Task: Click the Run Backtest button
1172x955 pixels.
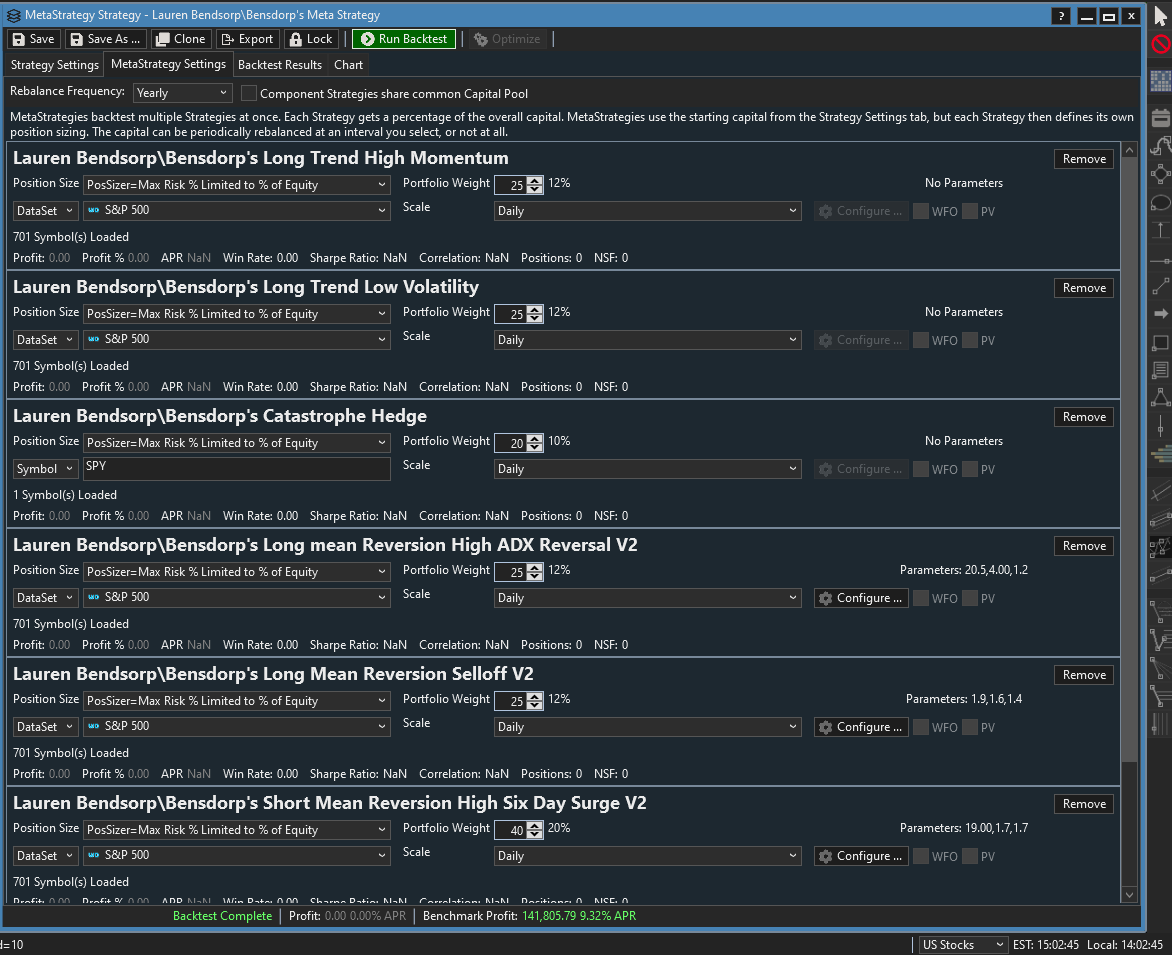Action: (404, 39)
